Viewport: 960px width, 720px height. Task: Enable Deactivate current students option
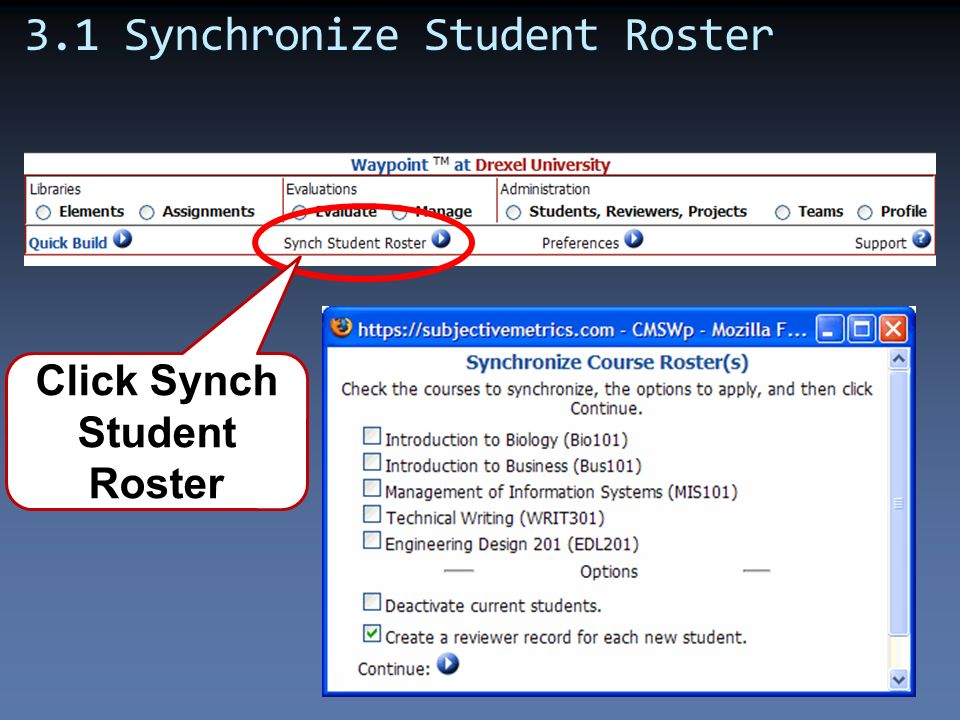click(372, 602)
